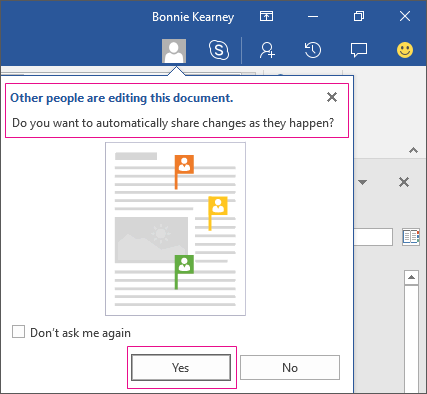This screenshot has width=427, height=394.
Task: Restore down the Word window
Action: tap(359, 16)
